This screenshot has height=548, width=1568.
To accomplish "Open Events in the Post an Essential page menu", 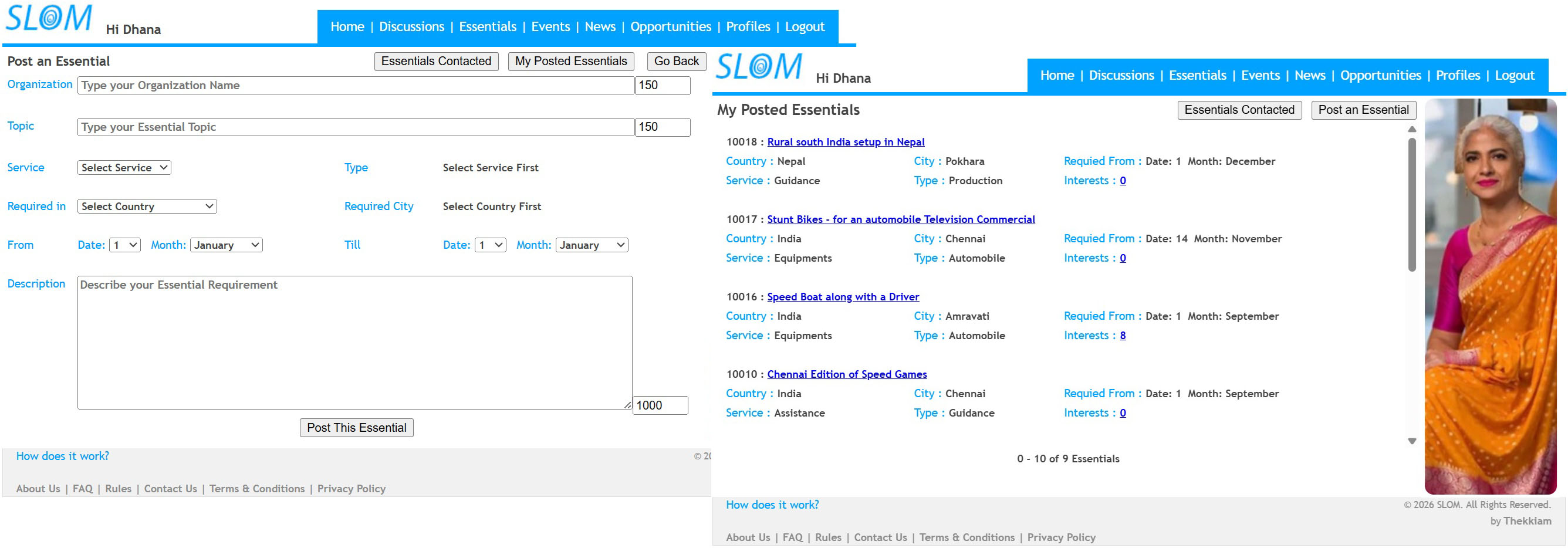I will [x=550, y=27].
